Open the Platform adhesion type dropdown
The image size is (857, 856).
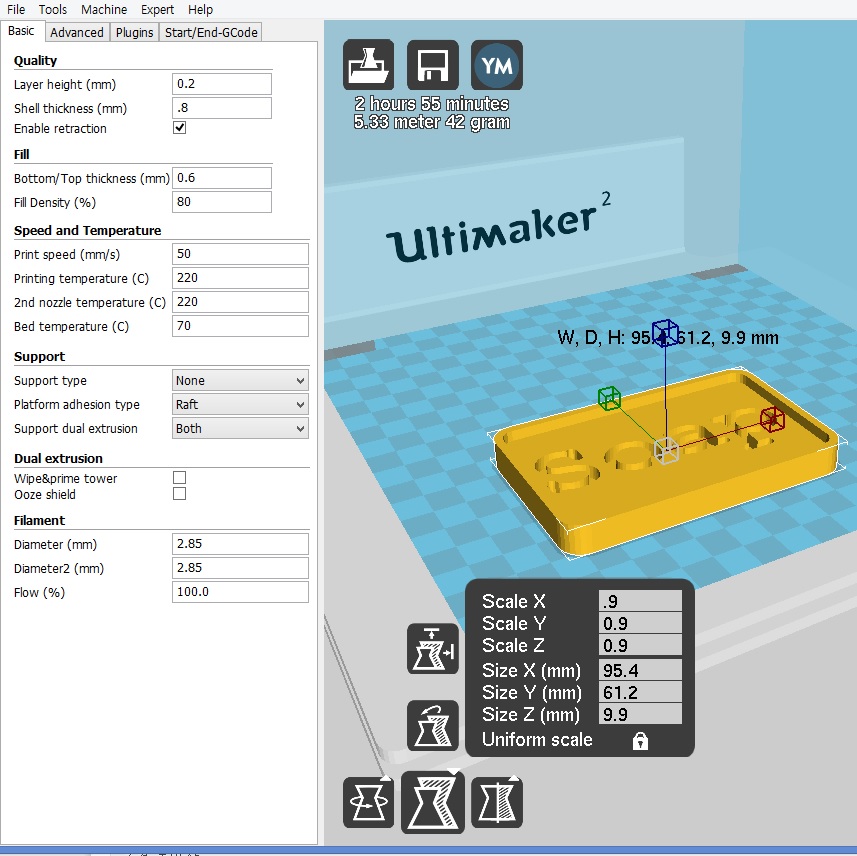[x=240, y=404]
